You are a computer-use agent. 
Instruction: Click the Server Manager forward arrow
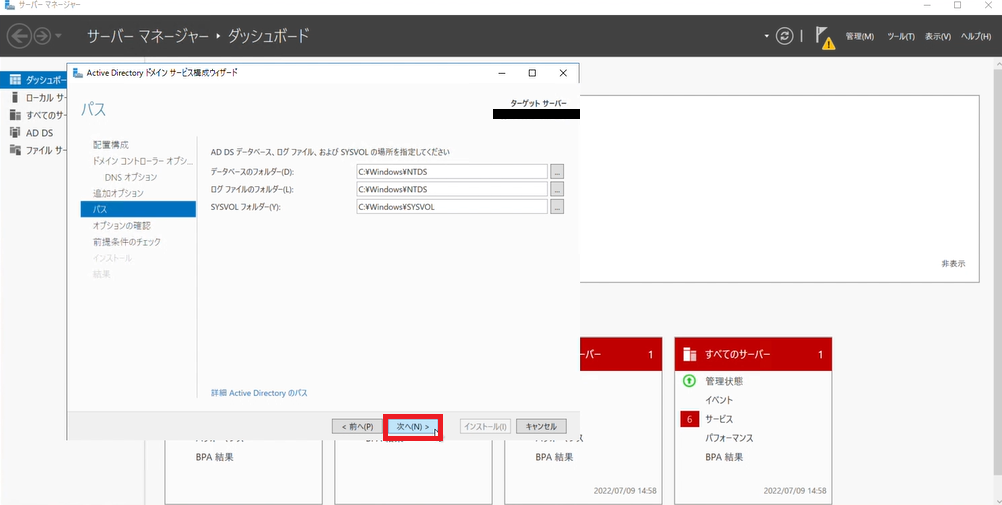[x=42, y=36]
